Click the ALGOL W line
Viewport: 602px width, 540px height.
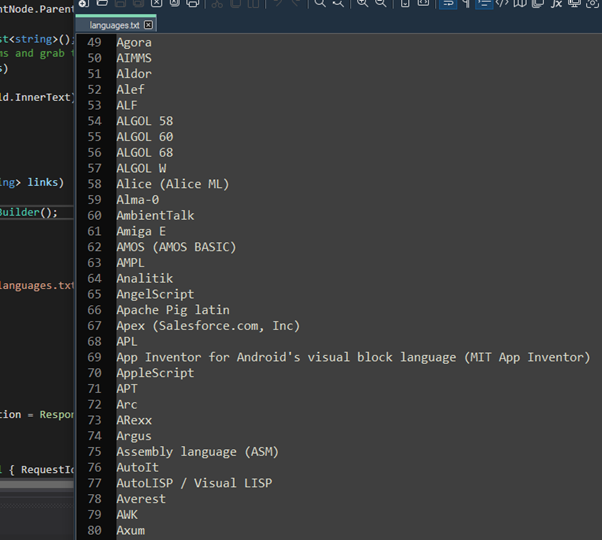[x=141, y=168]
